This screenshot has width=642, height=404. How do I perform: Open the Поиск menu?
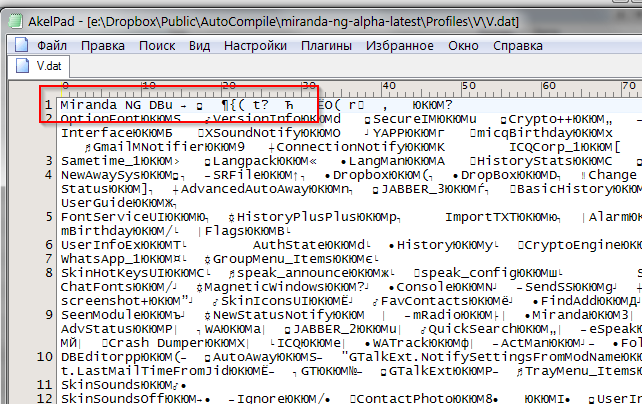157,45
